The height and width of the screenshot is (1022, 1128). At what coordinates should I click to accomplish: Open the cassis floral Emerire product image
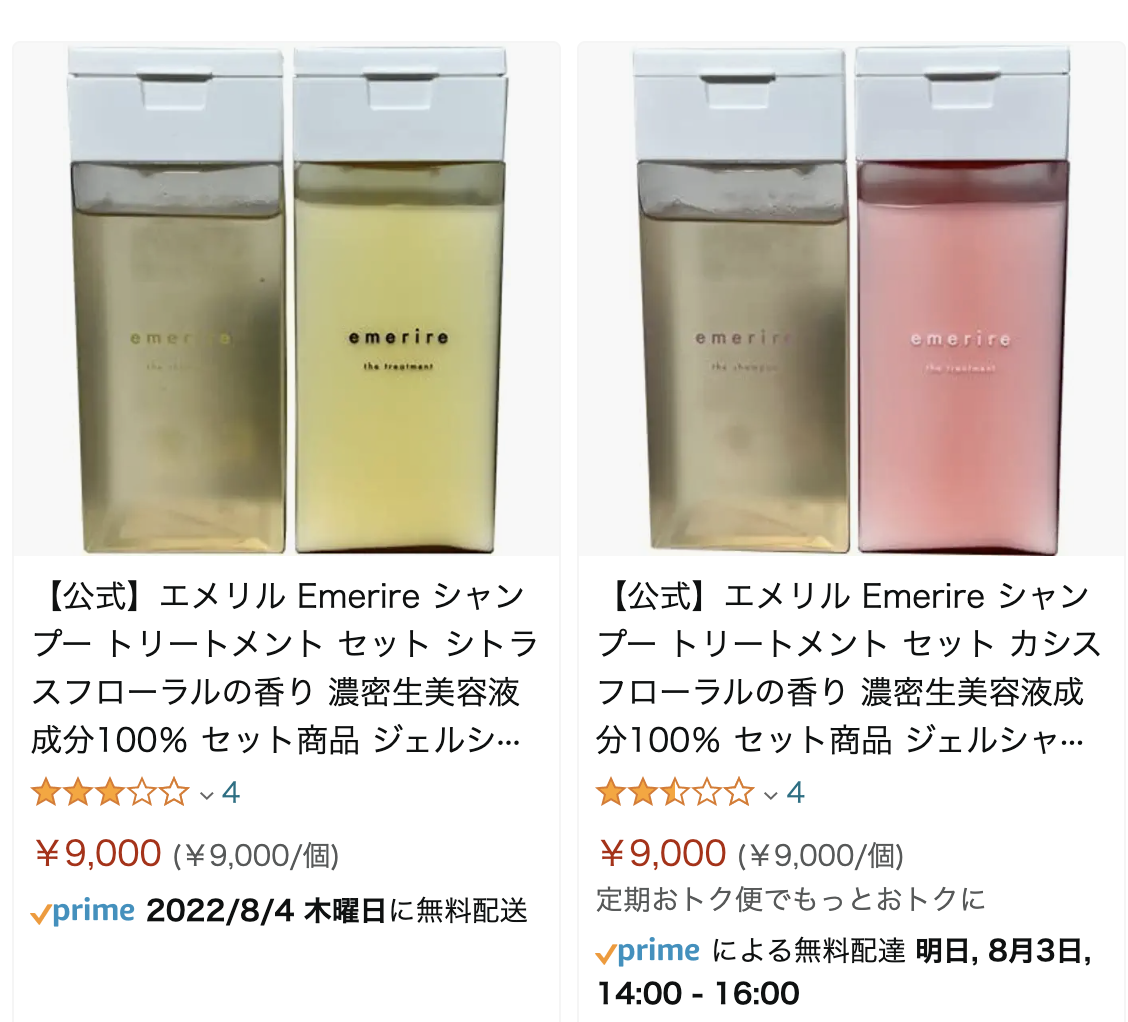851,299
